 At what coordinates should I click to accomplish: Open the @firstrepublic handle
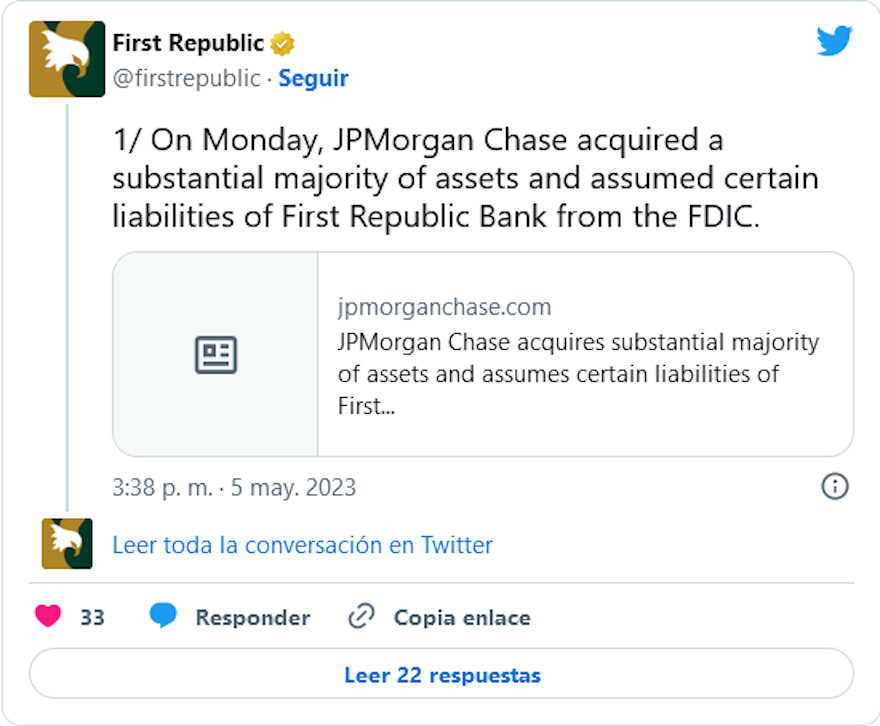point(186,79)
